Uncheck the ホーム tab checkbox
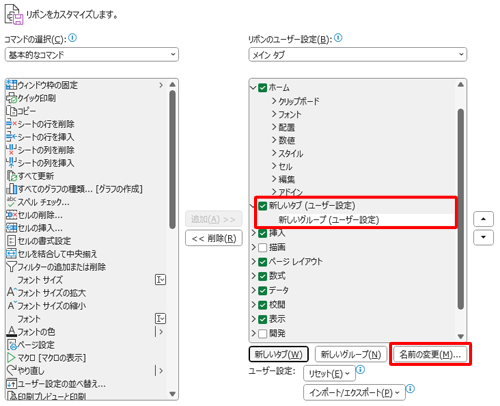 click(263, 88)
